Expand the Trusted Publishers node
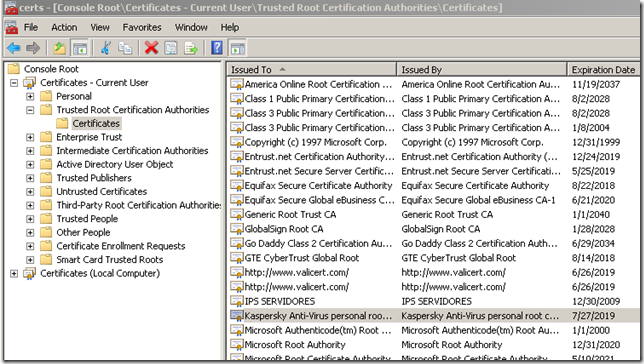The height and width of the screenshot is (364, 644). click(x=30, y=178)
